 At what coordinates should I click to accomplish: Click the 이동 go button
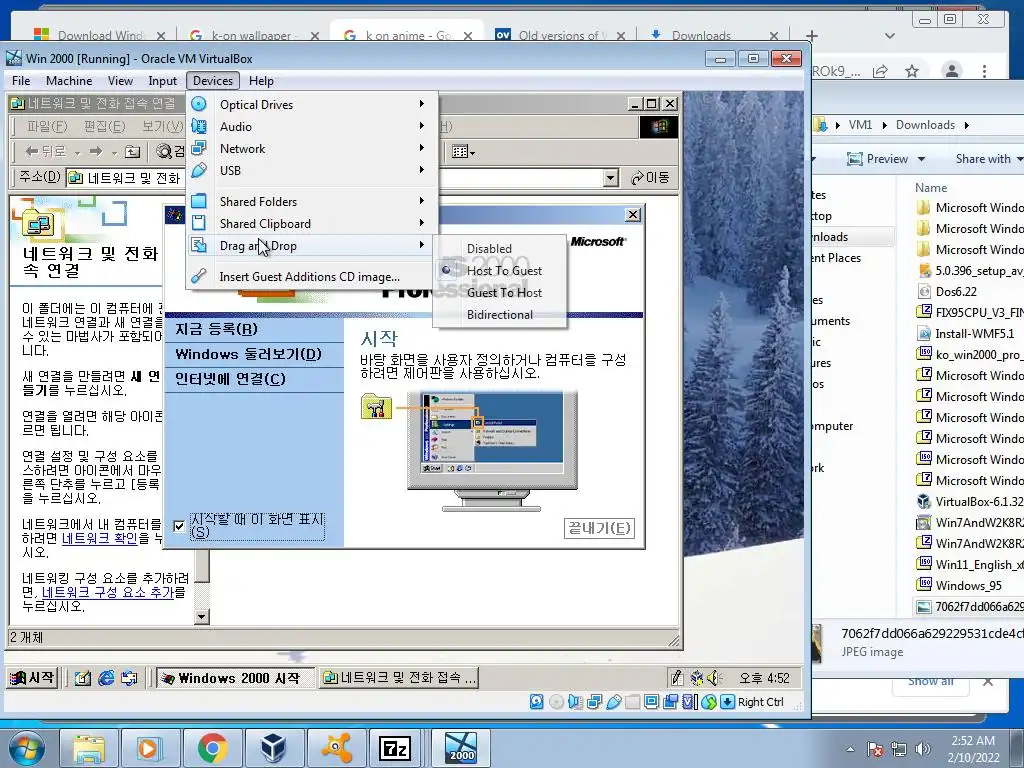click(650, 178)
